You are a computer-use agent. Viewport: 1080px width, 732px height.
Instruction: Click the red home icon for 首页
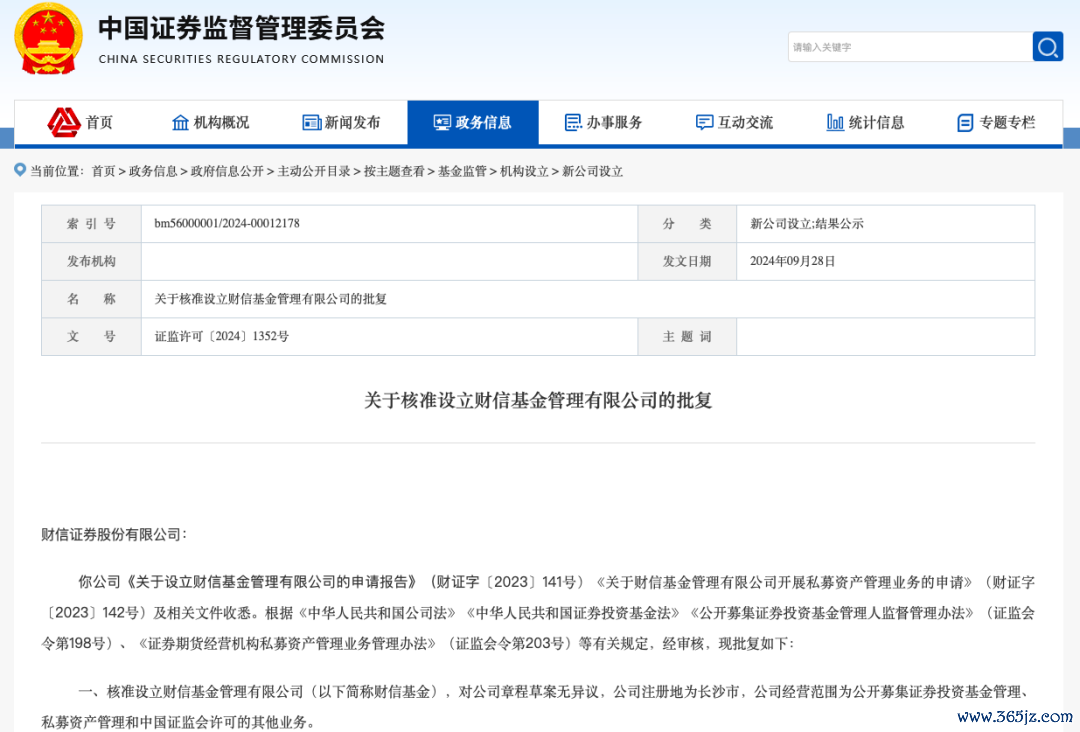[64, 122]
